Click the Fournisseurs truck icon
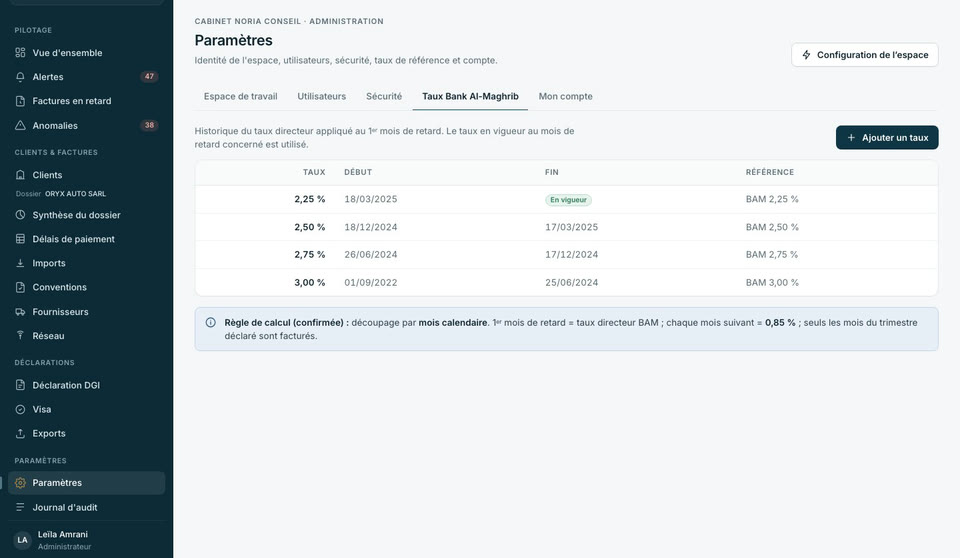 coord(20,312)
